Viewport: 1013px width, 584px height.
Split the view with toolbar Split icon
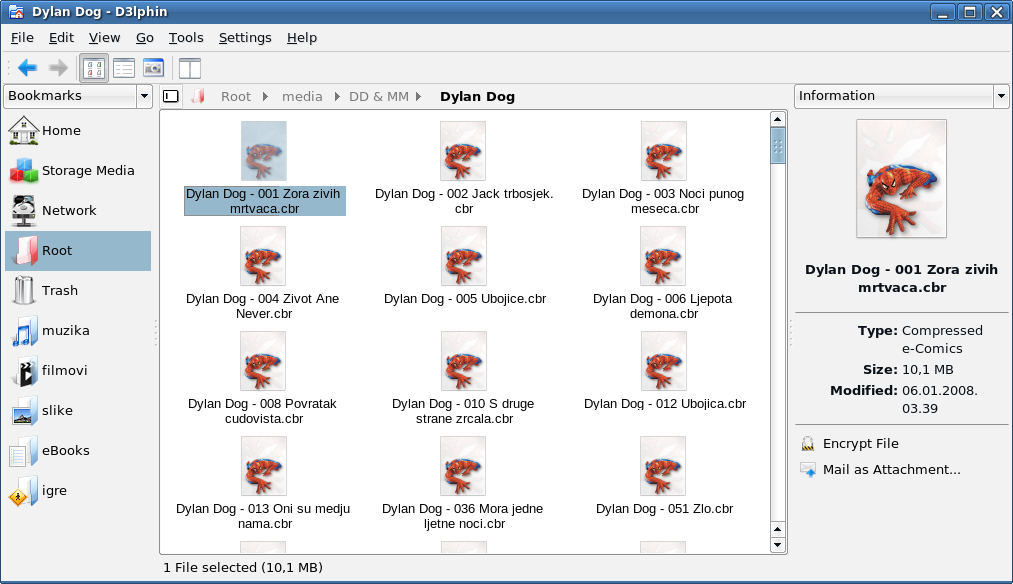[189, 68]
